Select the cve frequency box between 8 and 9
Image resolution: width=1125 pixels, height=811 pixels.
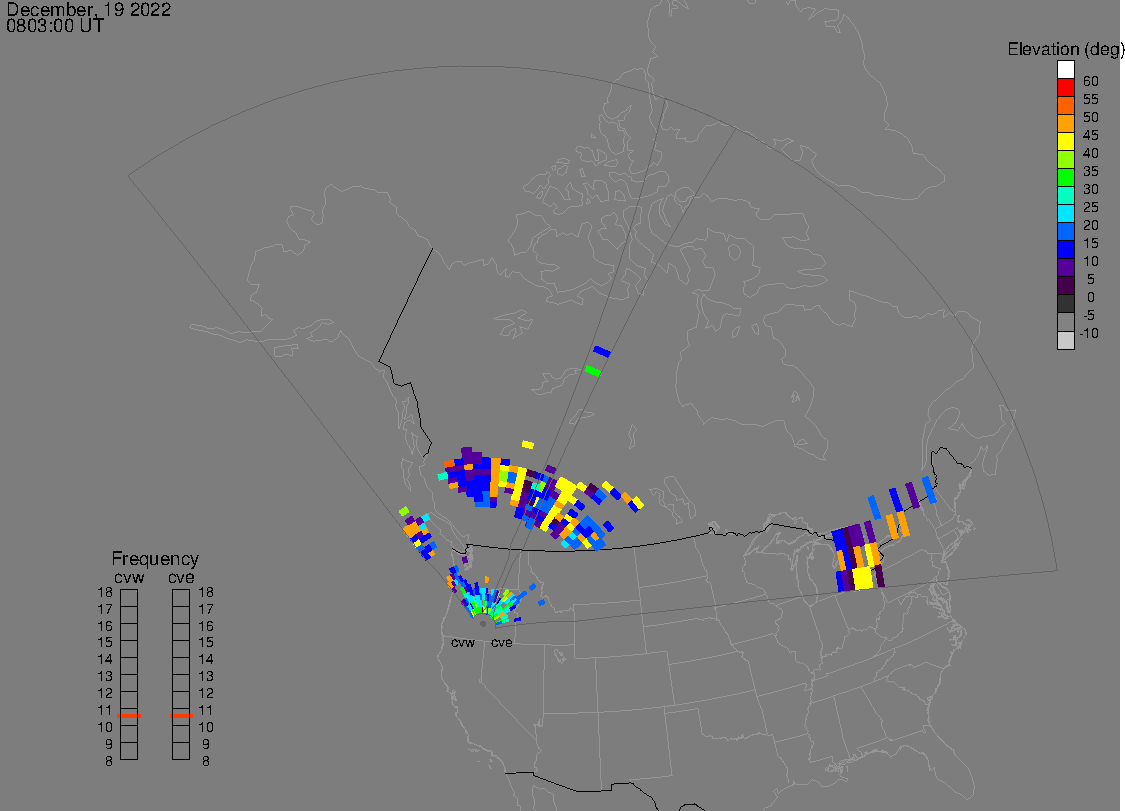(181, 751)
